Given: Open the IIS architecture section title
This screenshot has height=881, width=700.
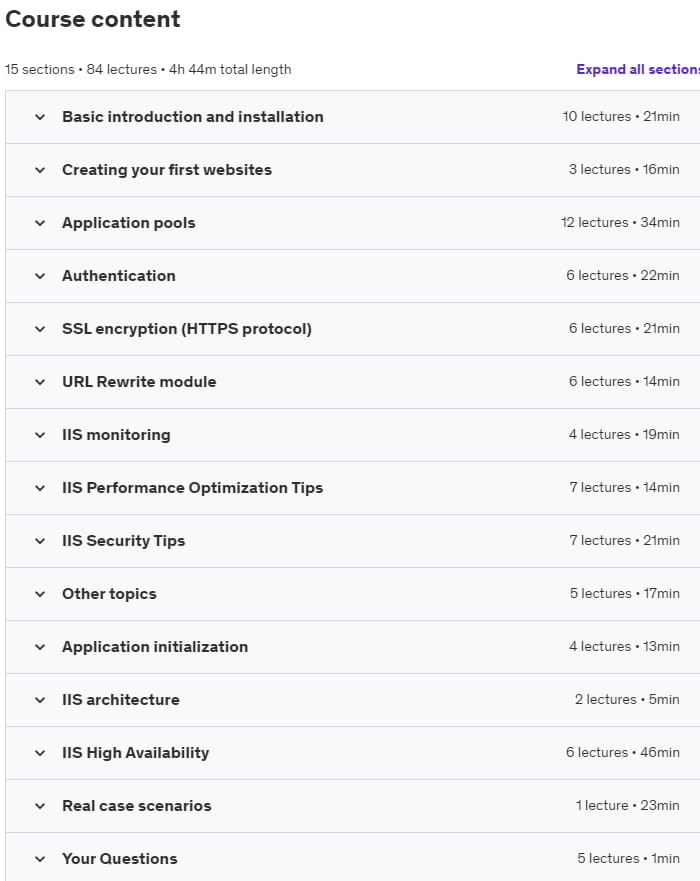Looking at the screenshot, I should click(x=120, y=700).
